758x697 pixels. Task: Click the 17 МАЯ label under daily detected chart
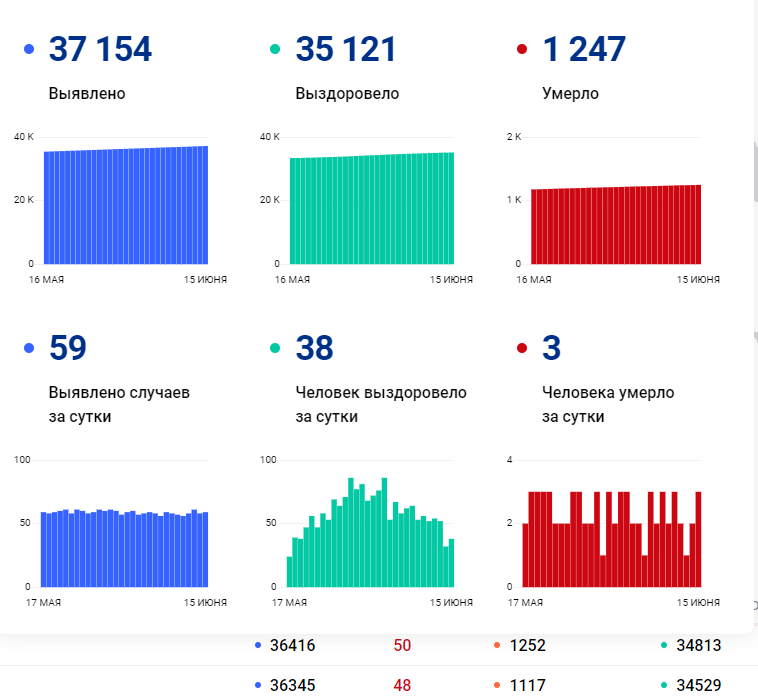(43, 603)
